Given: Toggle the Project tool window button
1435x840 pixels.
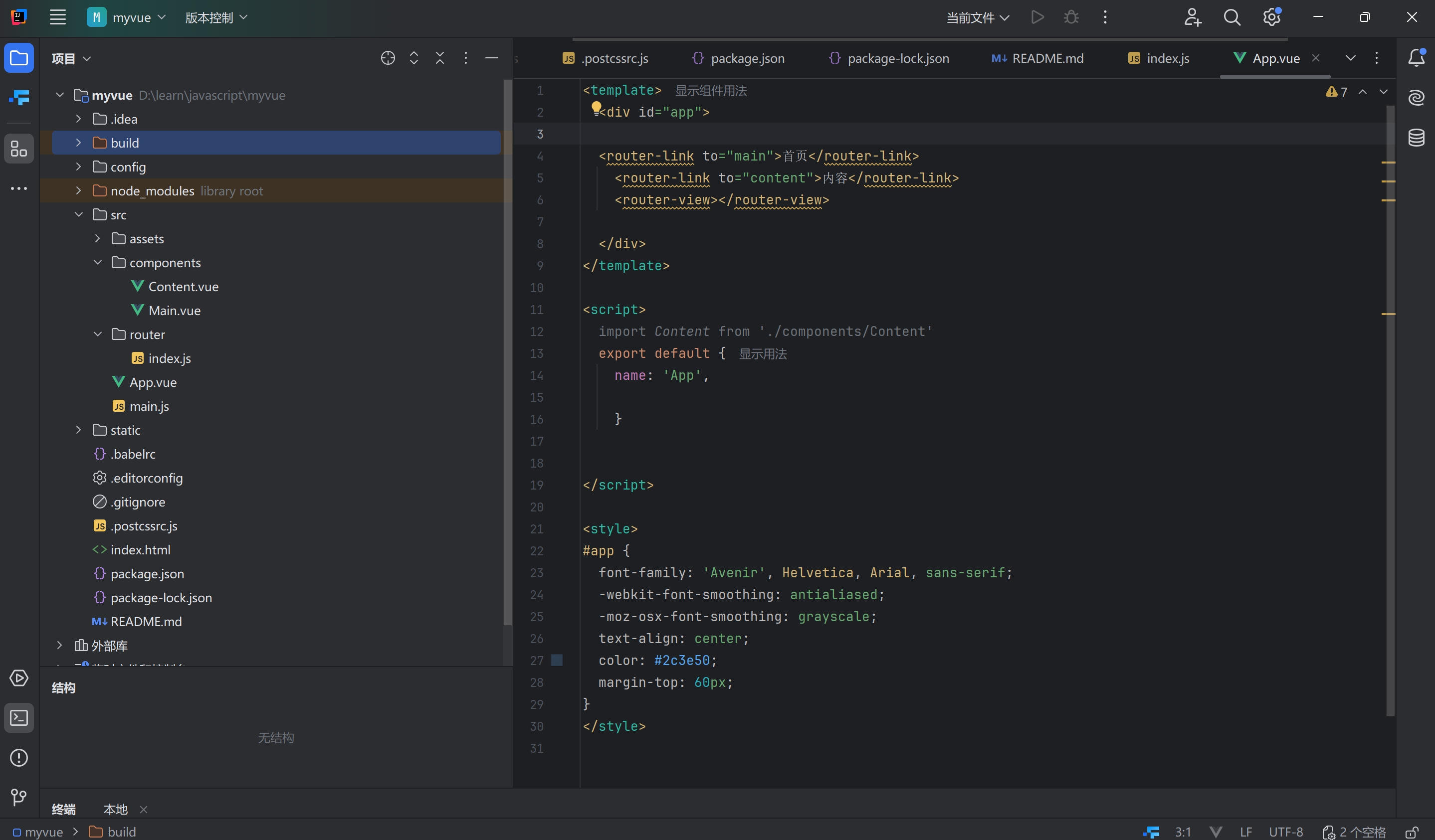Looking at the screenshot, I should (19, 58).
